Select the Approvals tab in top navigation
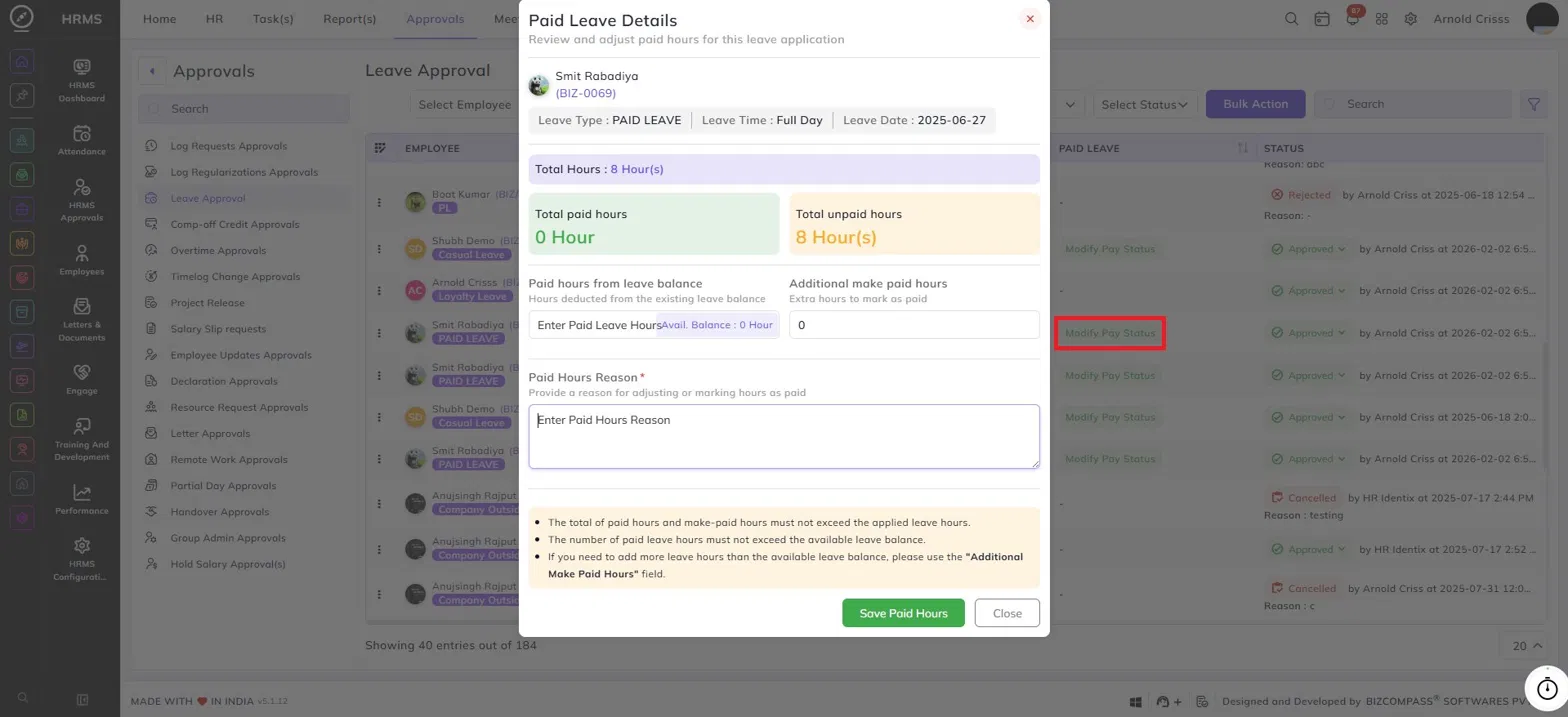 pyautogui.click(x=435, y=19)
